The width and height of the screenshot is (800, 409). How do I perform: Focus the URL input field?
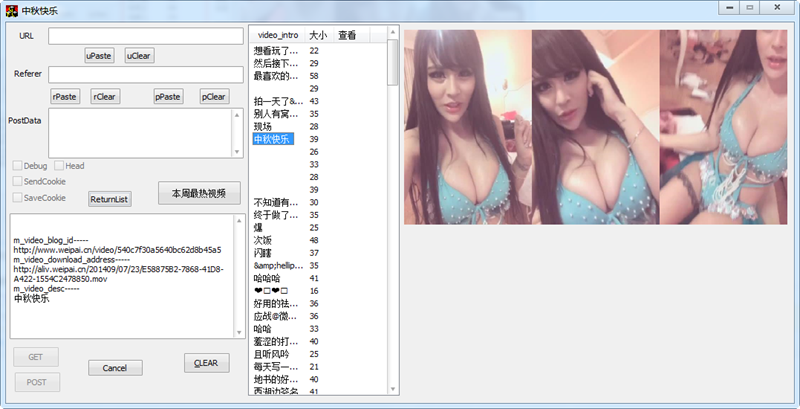coord(146,36)
